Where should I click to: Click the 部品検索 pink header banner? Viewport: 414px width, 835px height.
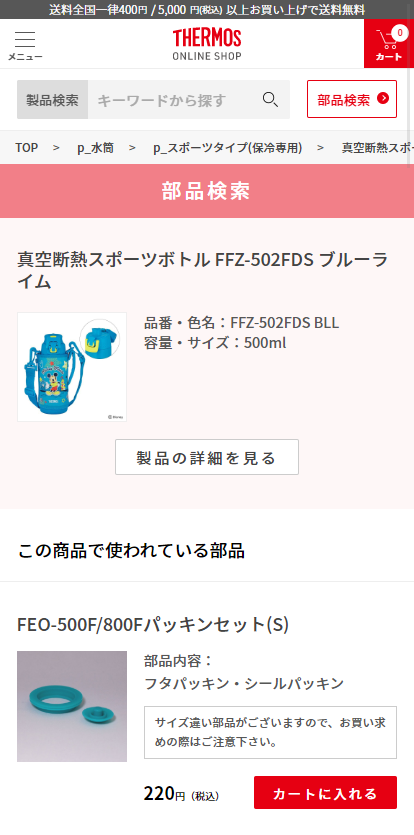[x=207, y=191]
